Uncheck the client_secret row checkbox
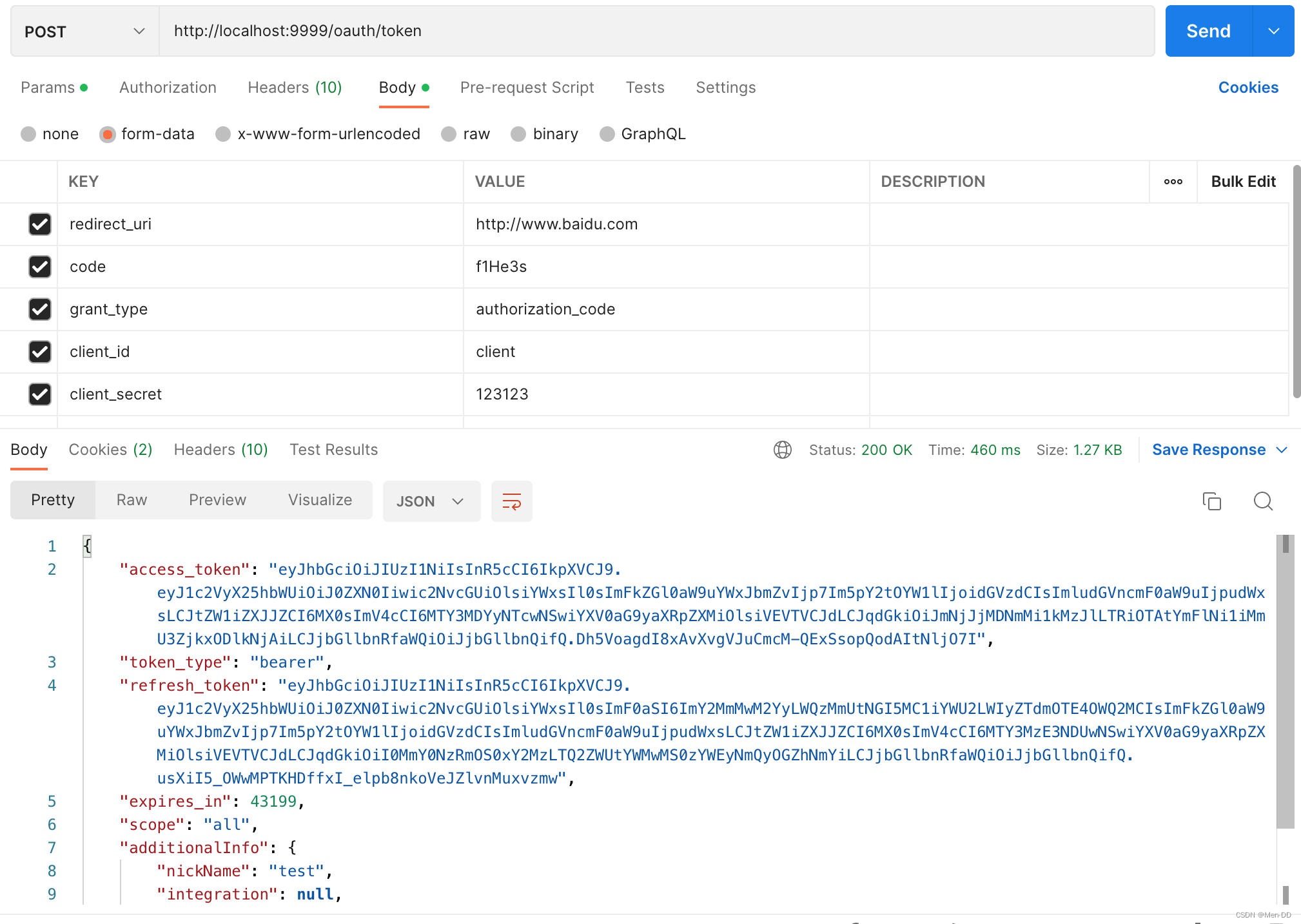 tap(40, 394)
